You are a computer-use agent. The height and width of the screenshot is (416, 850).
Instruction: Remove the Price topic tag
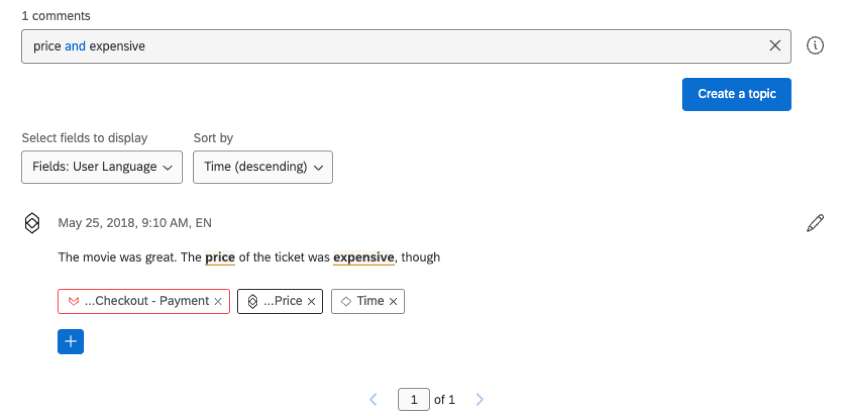tap(312, 301)
